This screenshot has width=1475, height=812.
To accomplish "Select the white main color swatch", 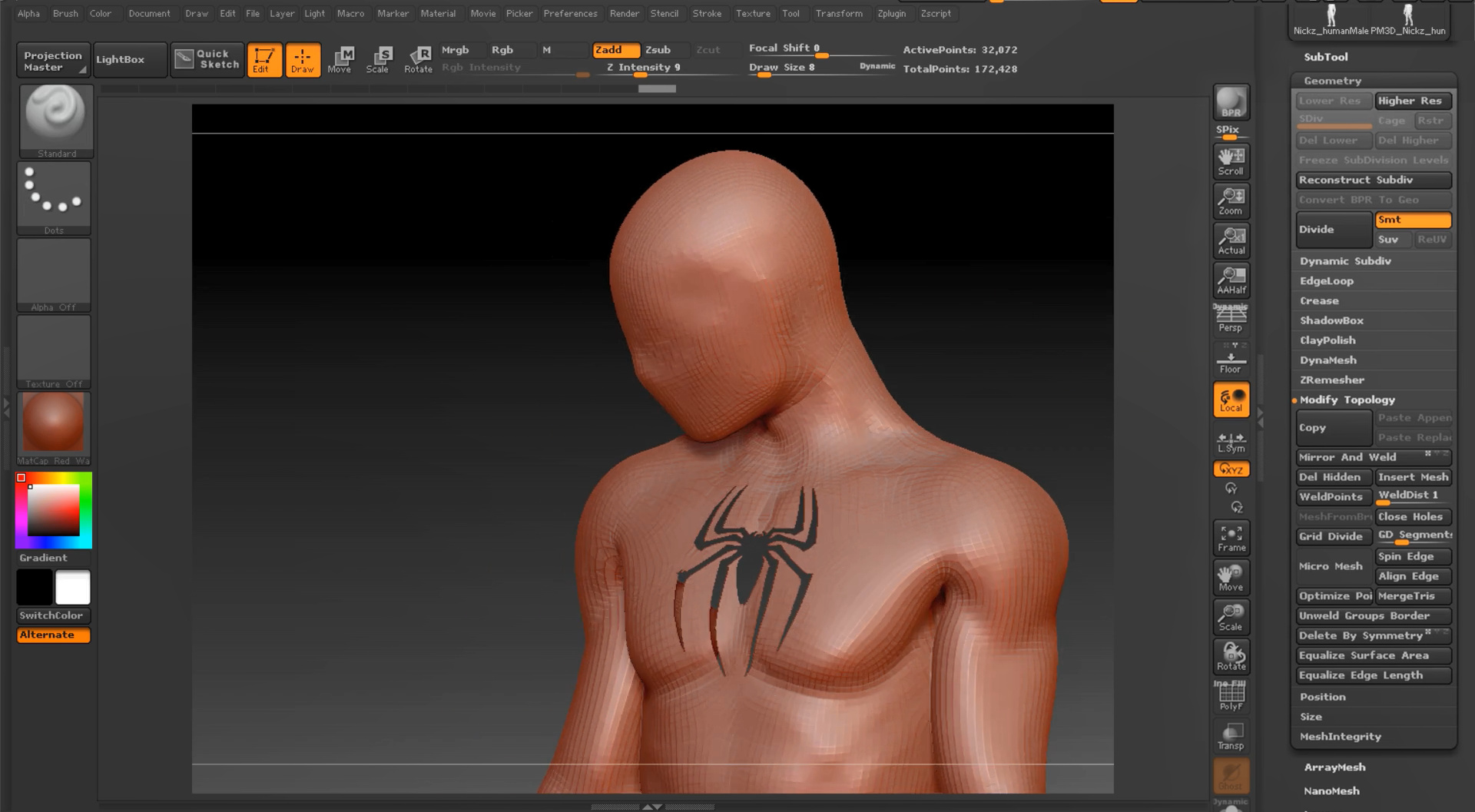I will [73, 588].
